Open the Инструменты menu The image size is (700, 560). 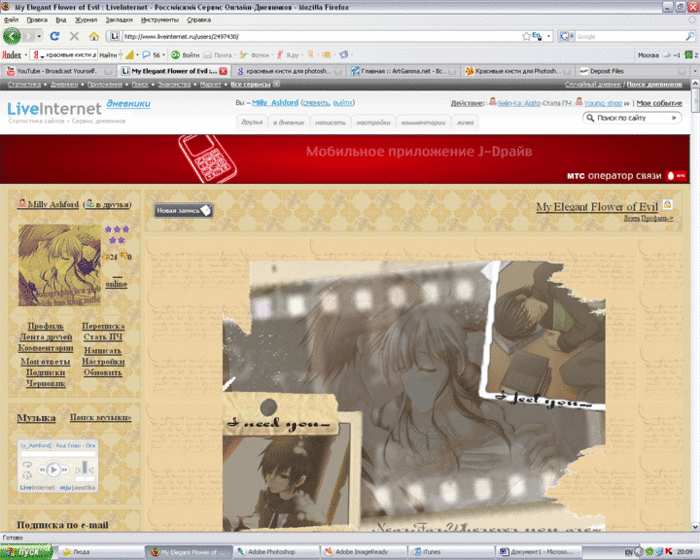pos(160,20)
